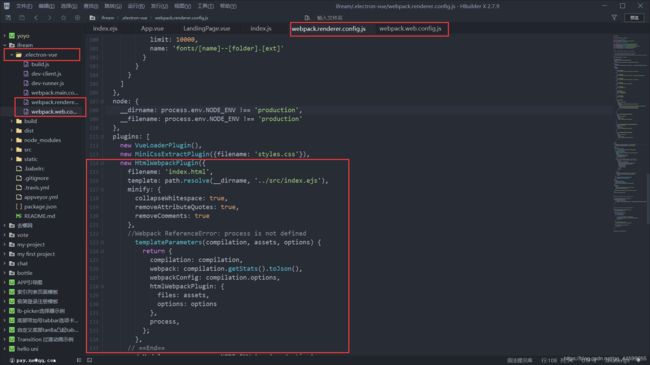Collapse the .electron-vue folder arrow
The image size is (650, 365).
[x=12, y=55]
